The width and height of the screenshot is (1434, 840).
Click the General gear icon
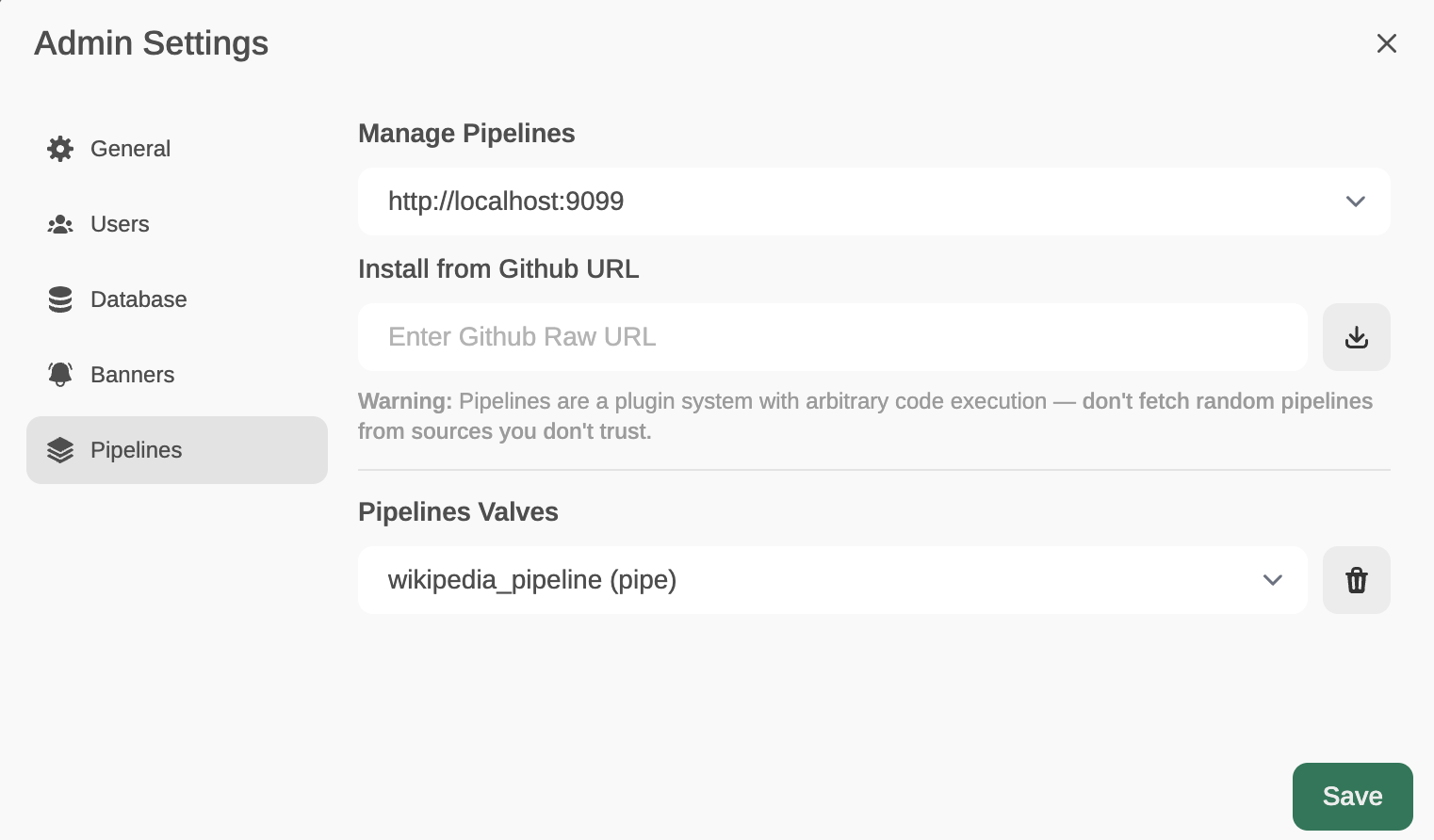pyautogui.click(x=60, y=149)
